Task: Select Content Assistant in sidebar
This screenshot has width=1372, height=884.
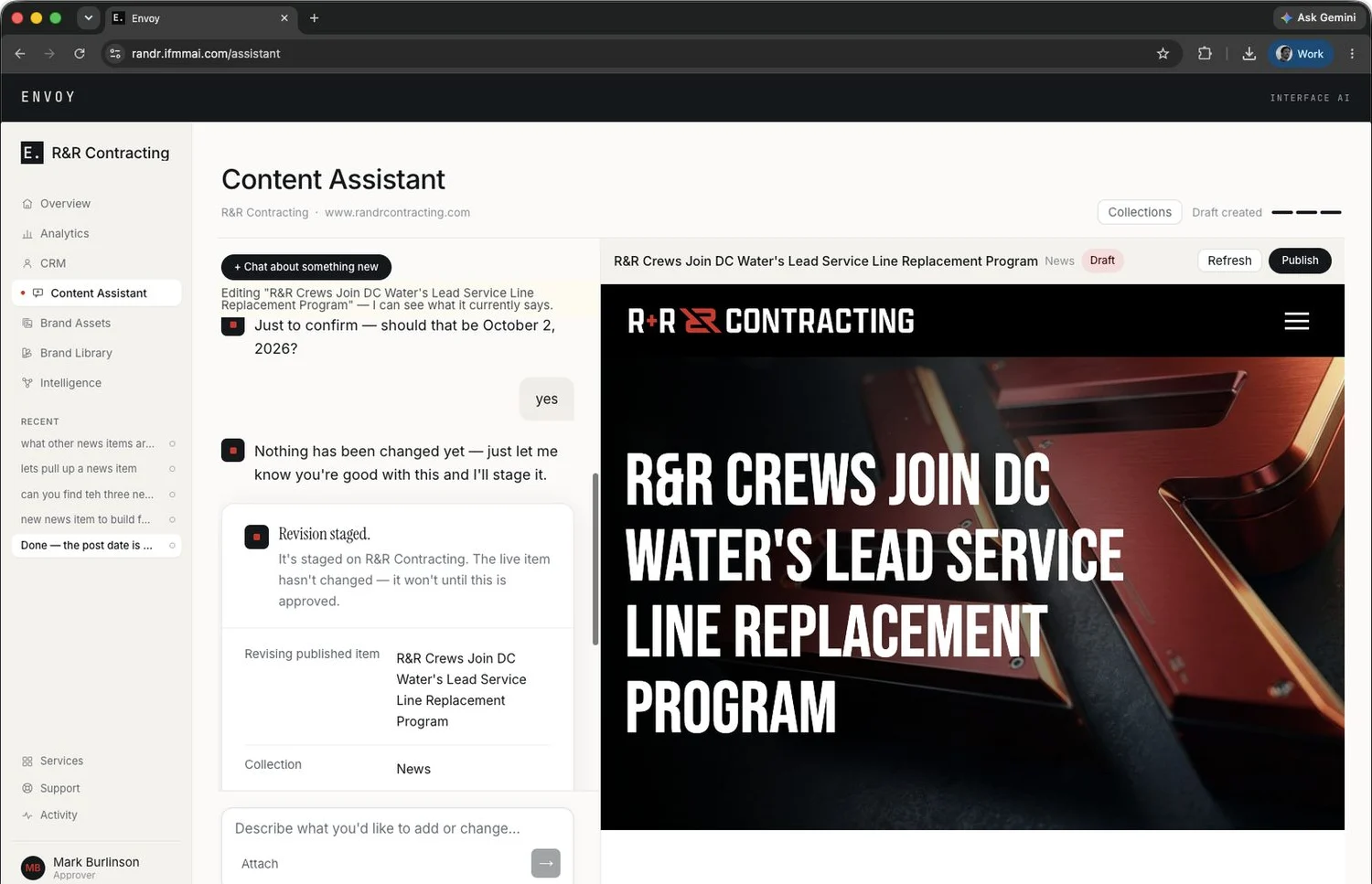Action: point(96,293)
